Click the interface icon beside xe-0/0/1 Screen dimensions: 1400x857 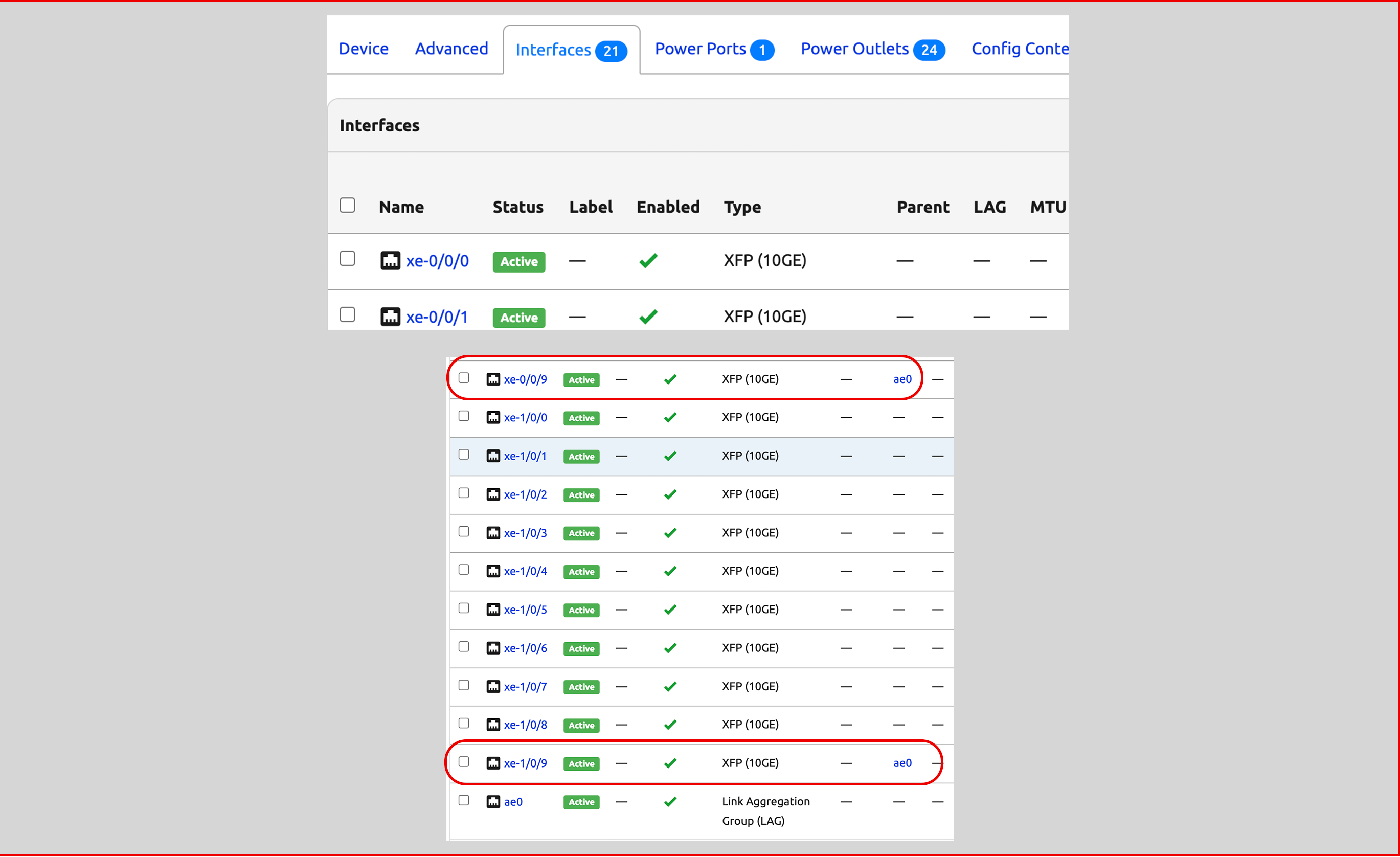point(390,316)
